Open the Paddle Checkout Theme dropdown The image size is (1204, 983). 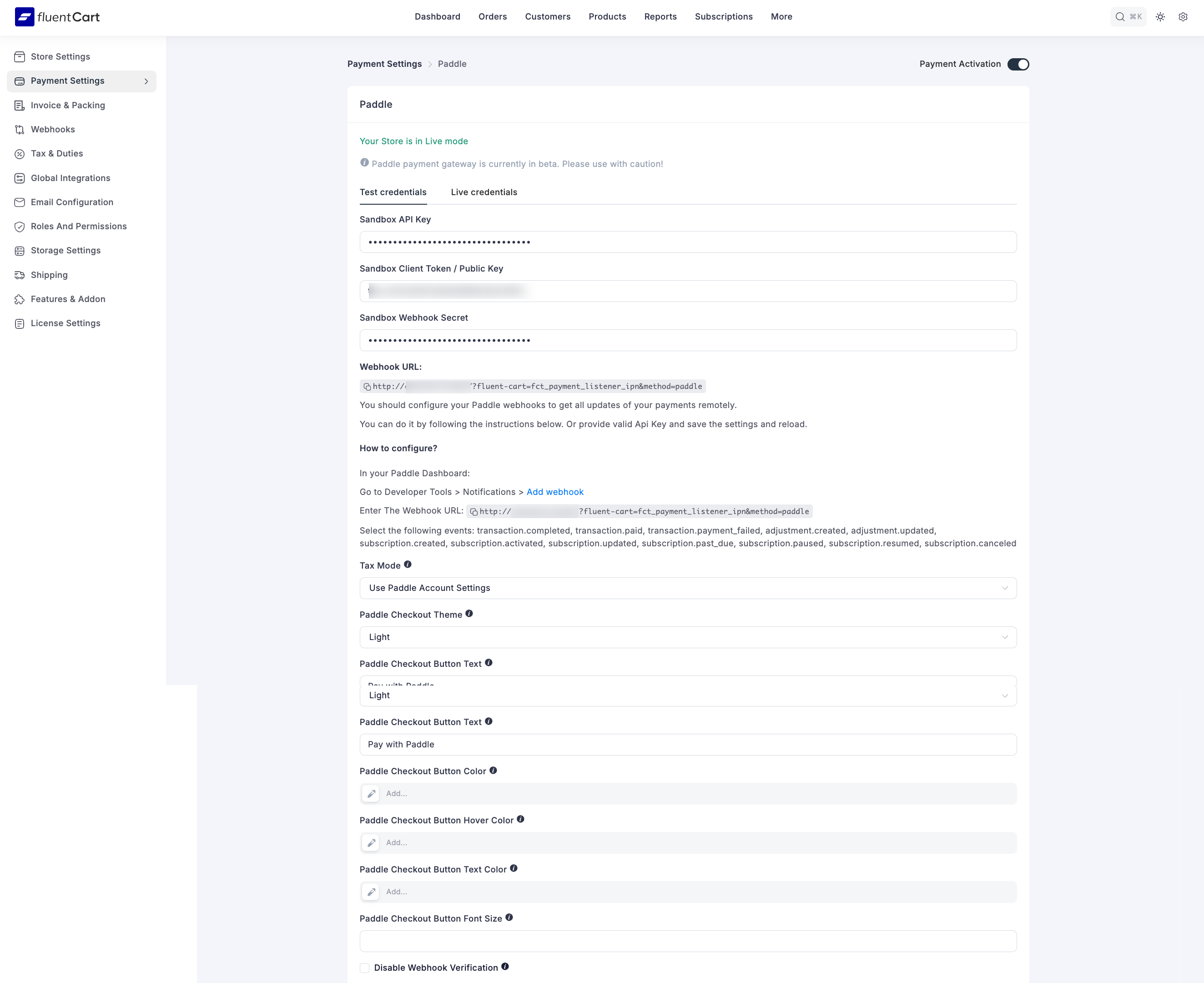(x=688, y=637)
